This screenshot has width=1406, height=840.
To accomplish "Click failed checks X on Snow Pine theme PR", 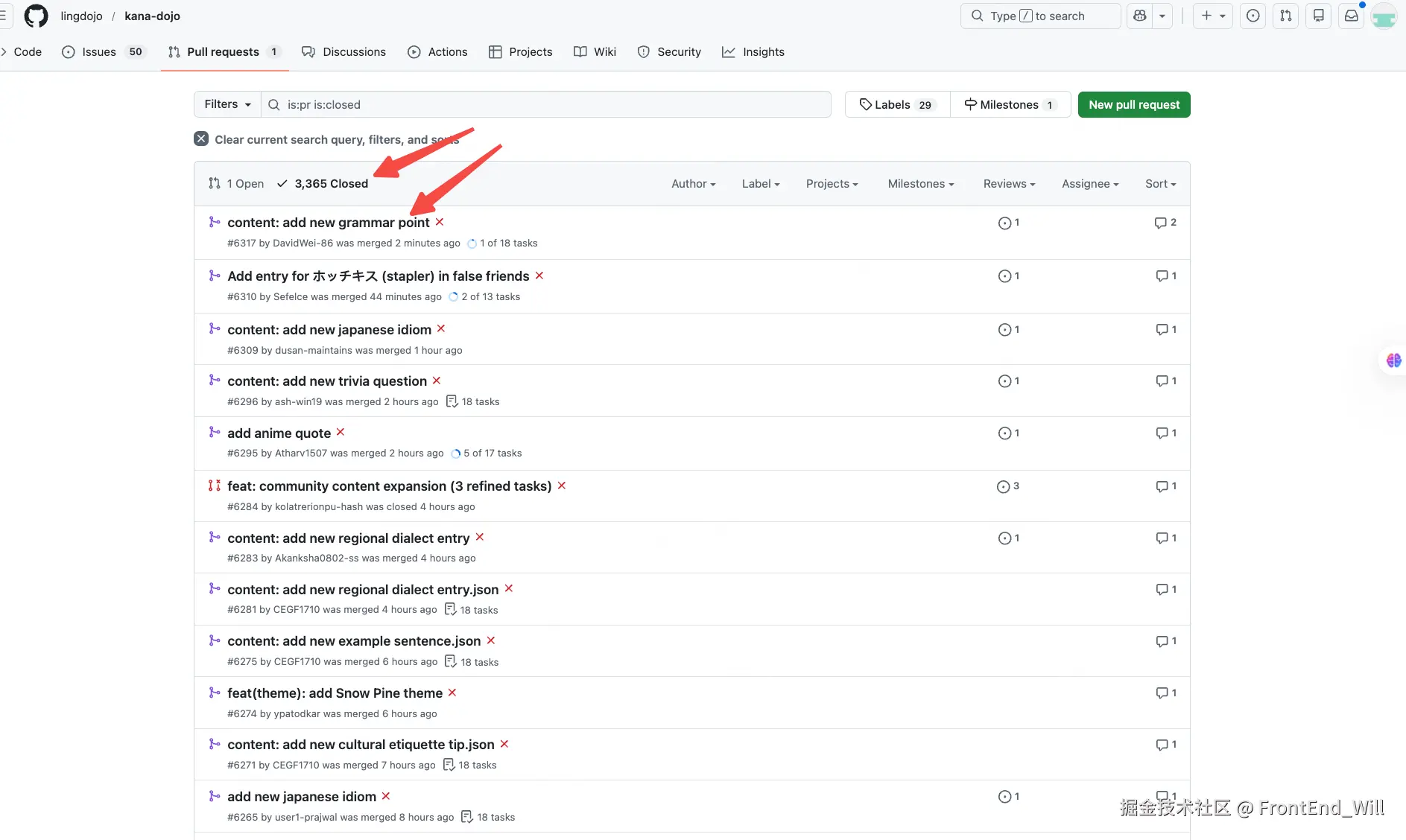I will pos(452,693).
